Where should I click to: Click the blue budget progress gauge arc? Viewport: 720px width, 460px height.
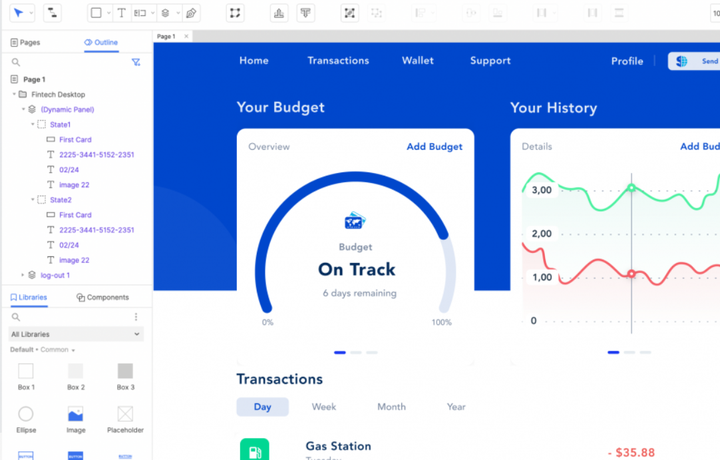tap(354, 177)
